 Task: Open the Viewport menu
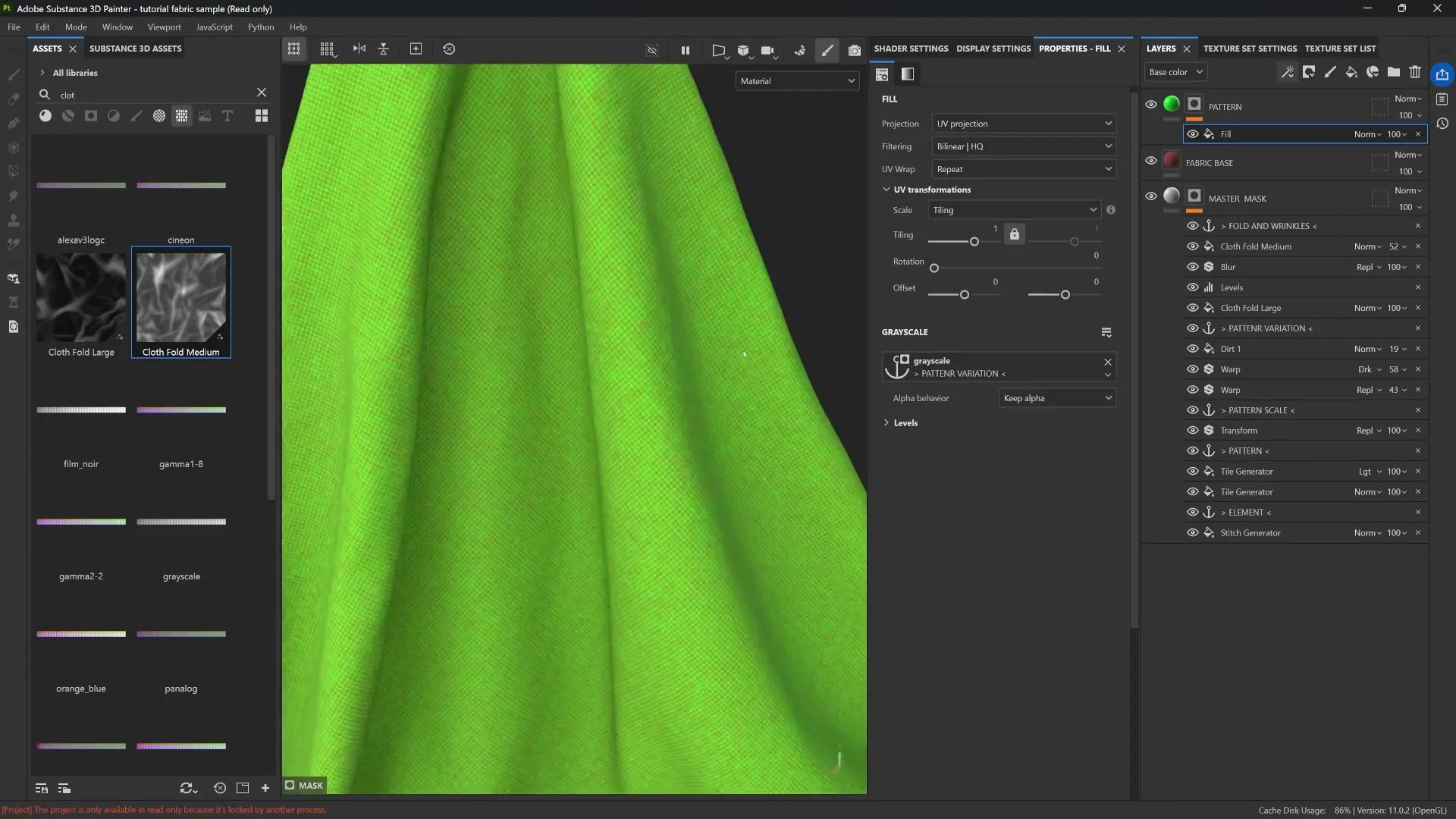click(x=164, y=27)
